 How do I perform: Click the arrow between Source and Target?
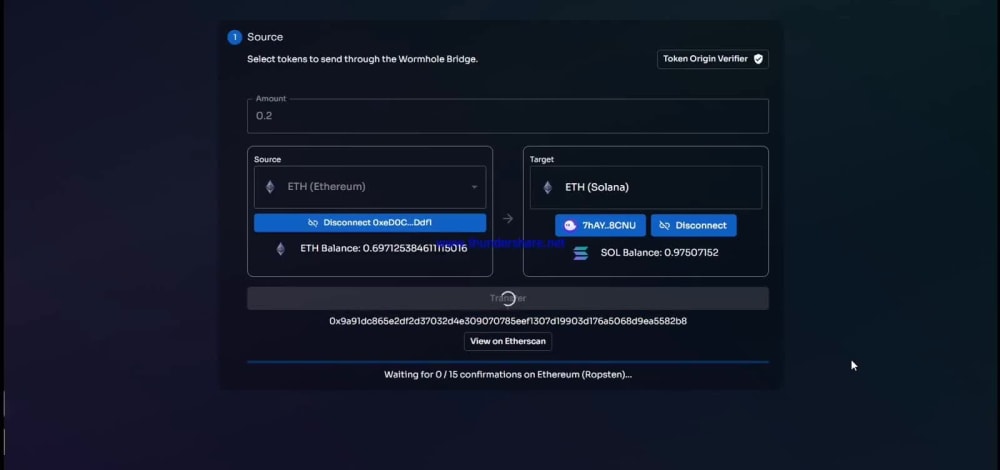[508, 219]
